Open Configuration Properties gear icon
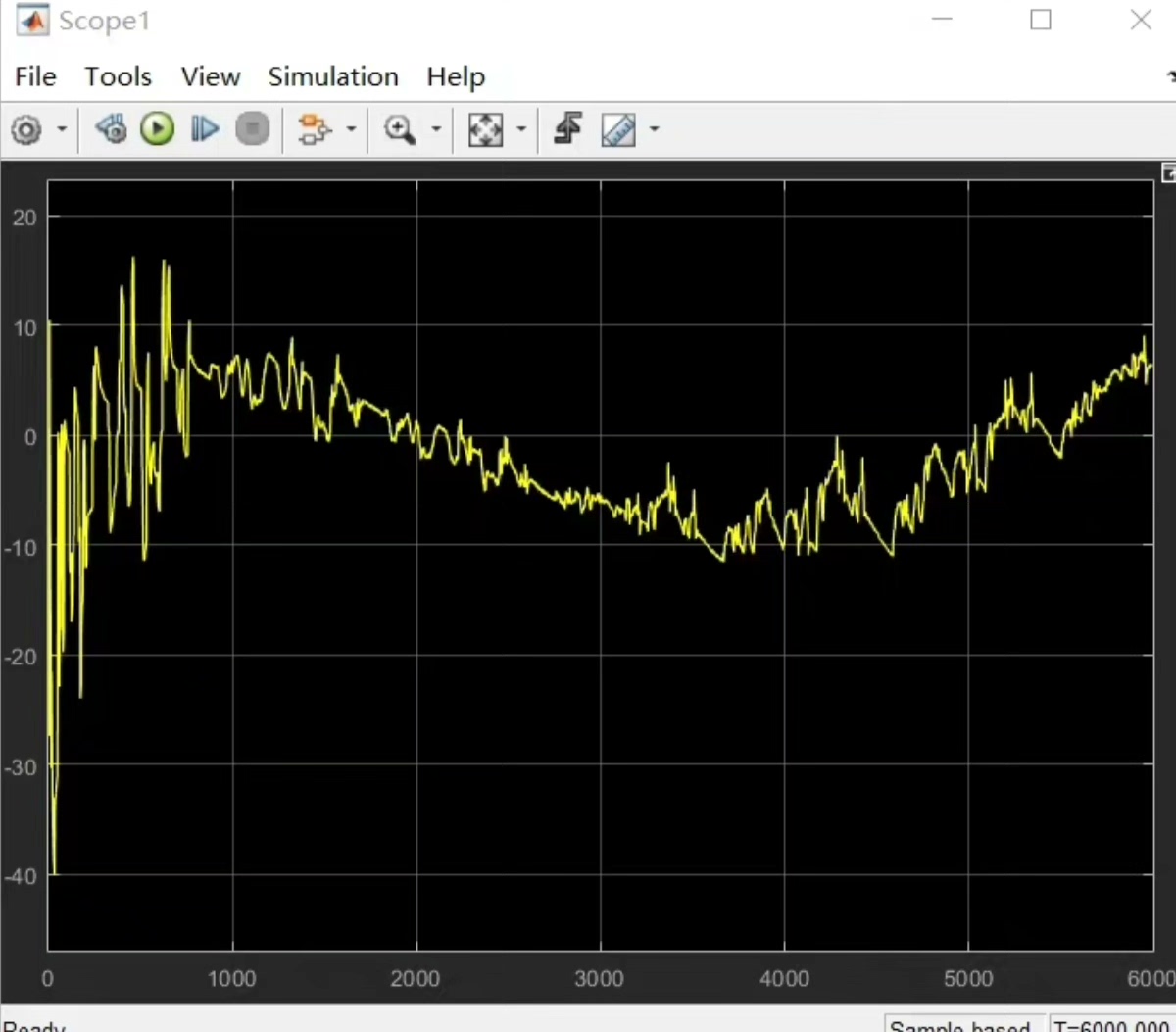 (x=26, y=129)
